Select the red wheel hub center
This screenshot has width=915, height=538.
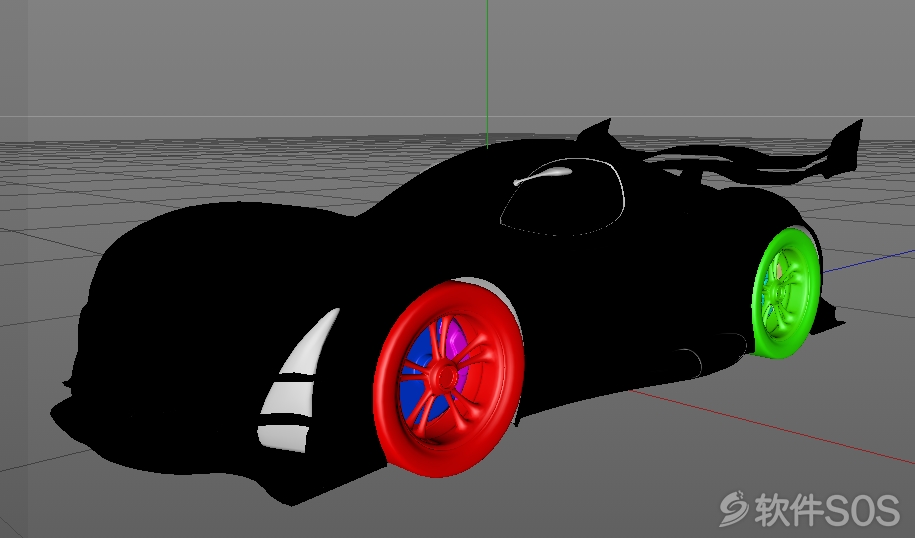[x=446, y=378]
